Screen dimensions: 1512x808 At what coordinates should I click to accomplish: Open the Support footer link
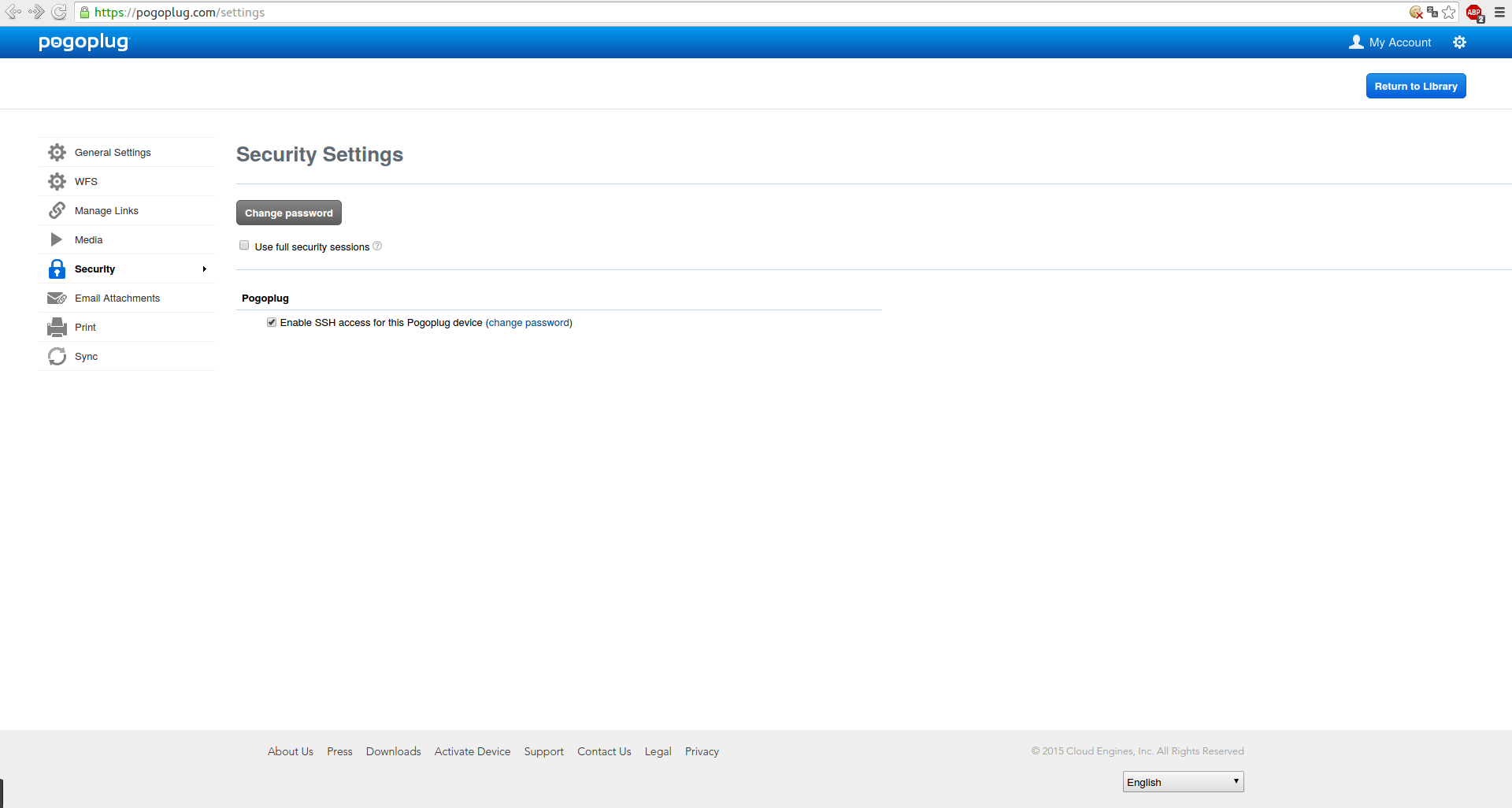(x=544, y=751)
